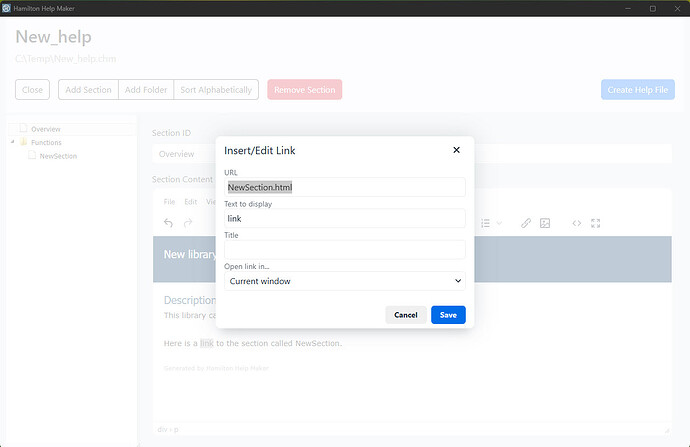The image size is (690, 447).
Task: Open the list style dropdown arrow
Action: (499, 223)
